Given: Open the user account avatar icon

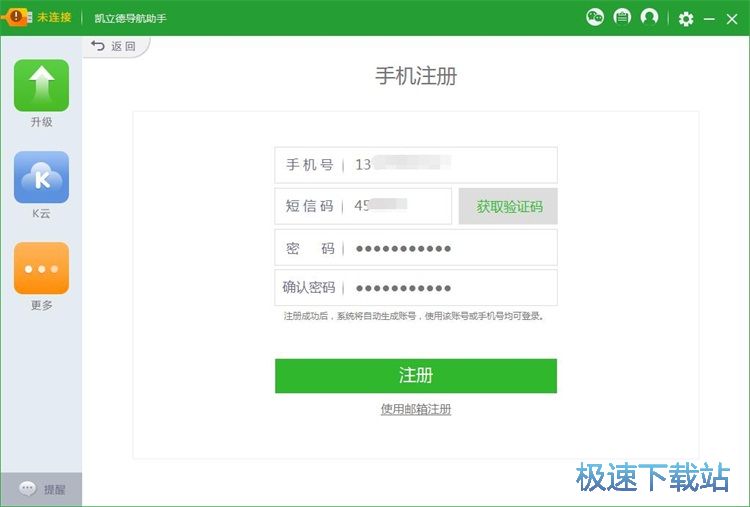Looking at the screenshot, I should pos(649,17).
